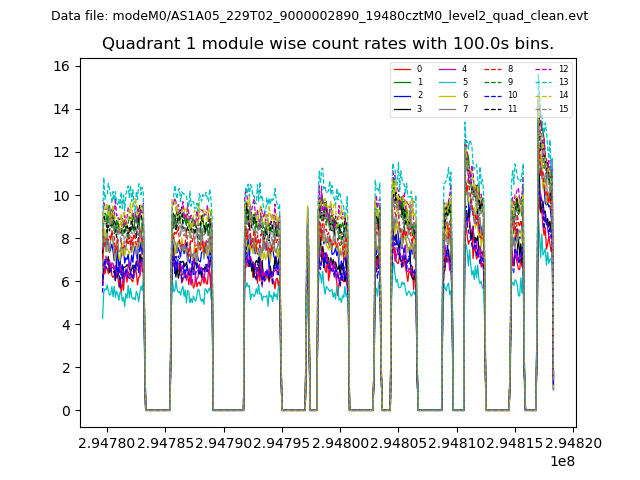Select the module 7 gray legend entry
640x480 pixels.
[453, 108]
